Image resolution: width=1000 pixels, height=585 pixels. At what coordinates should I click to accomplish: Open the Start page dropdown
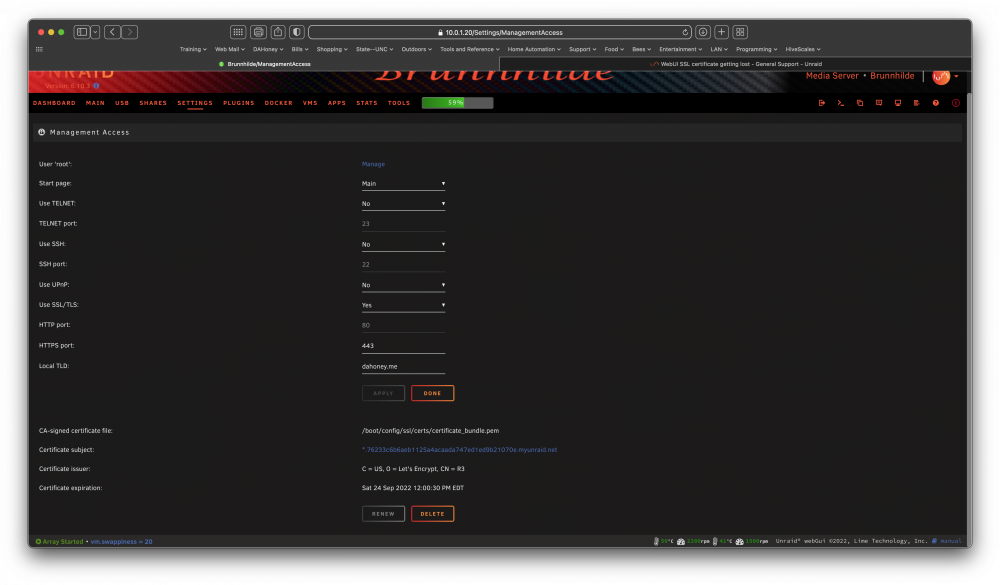(x=403, y=184)
